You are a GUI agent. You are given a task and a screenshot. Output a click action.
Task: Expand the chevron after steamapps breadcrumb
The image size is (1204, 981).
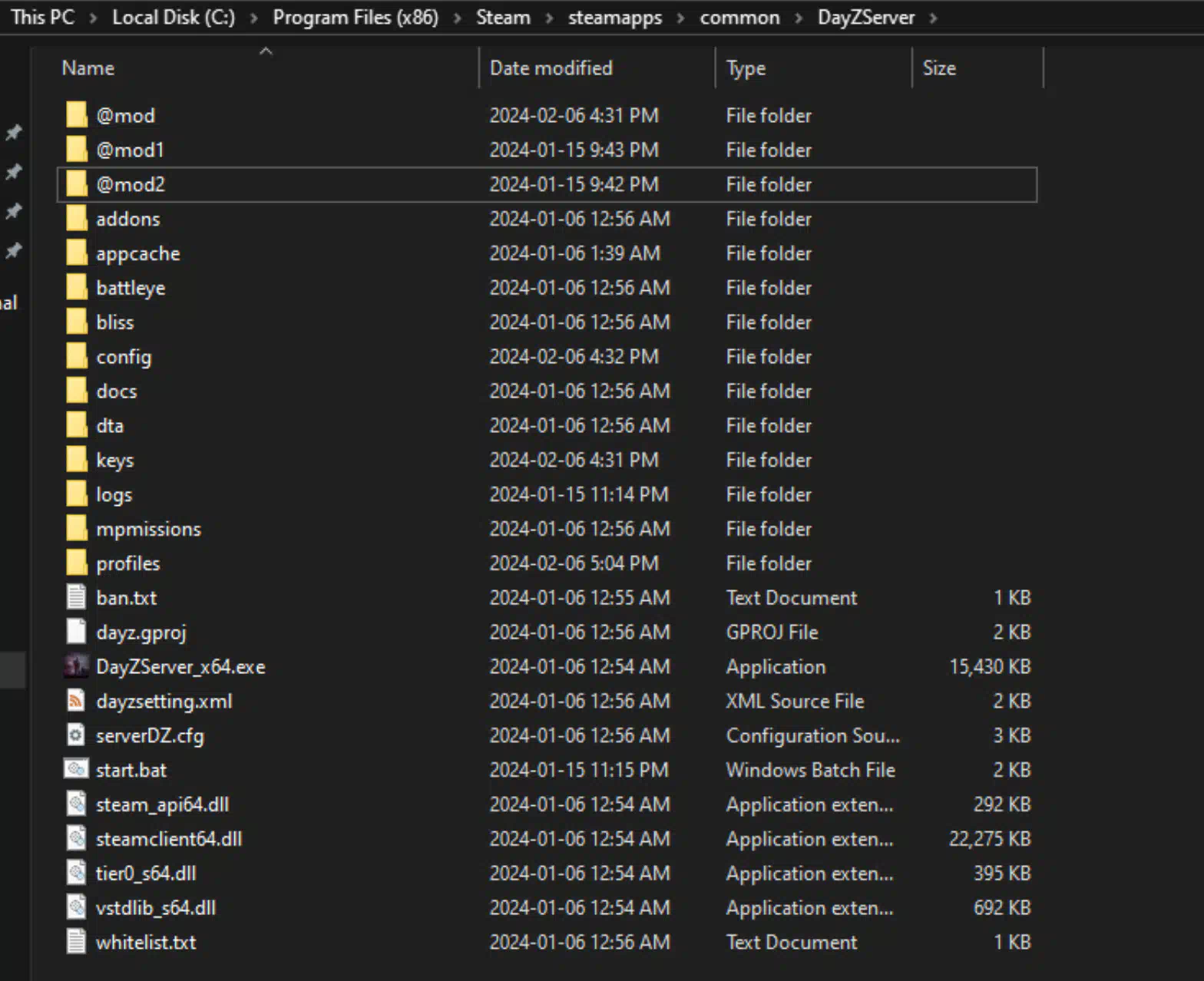[x=681, y=18]
